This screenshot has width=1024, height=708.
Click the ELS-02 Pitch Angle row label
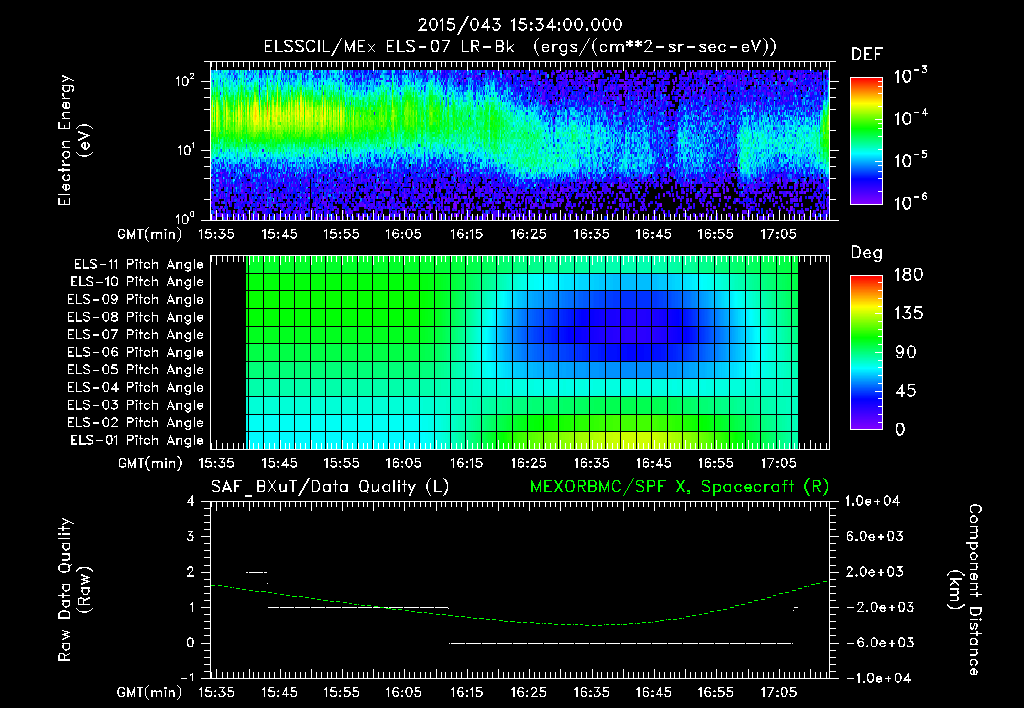pos(135,423)
